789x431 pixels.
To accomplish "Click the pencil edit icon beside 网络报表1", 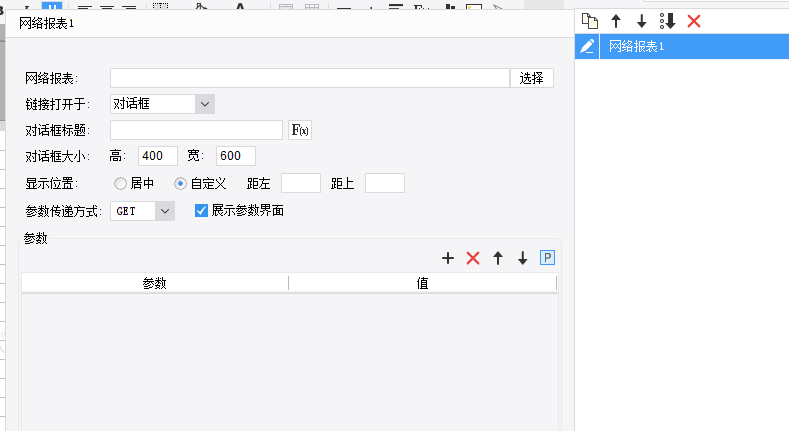I will point(587,46).
